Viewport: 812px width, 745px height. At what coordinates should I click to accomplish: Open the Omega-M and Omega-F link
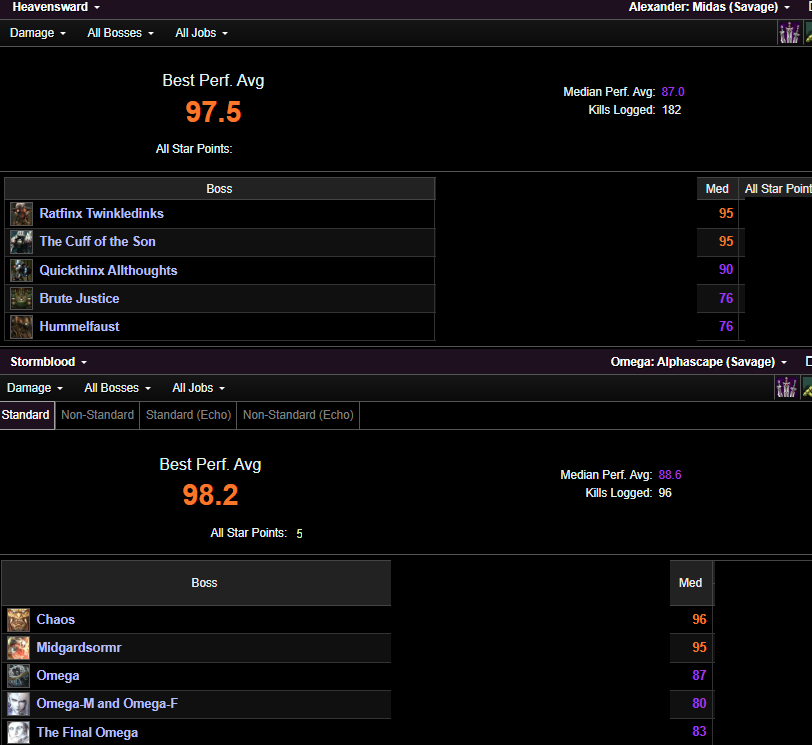107,704
